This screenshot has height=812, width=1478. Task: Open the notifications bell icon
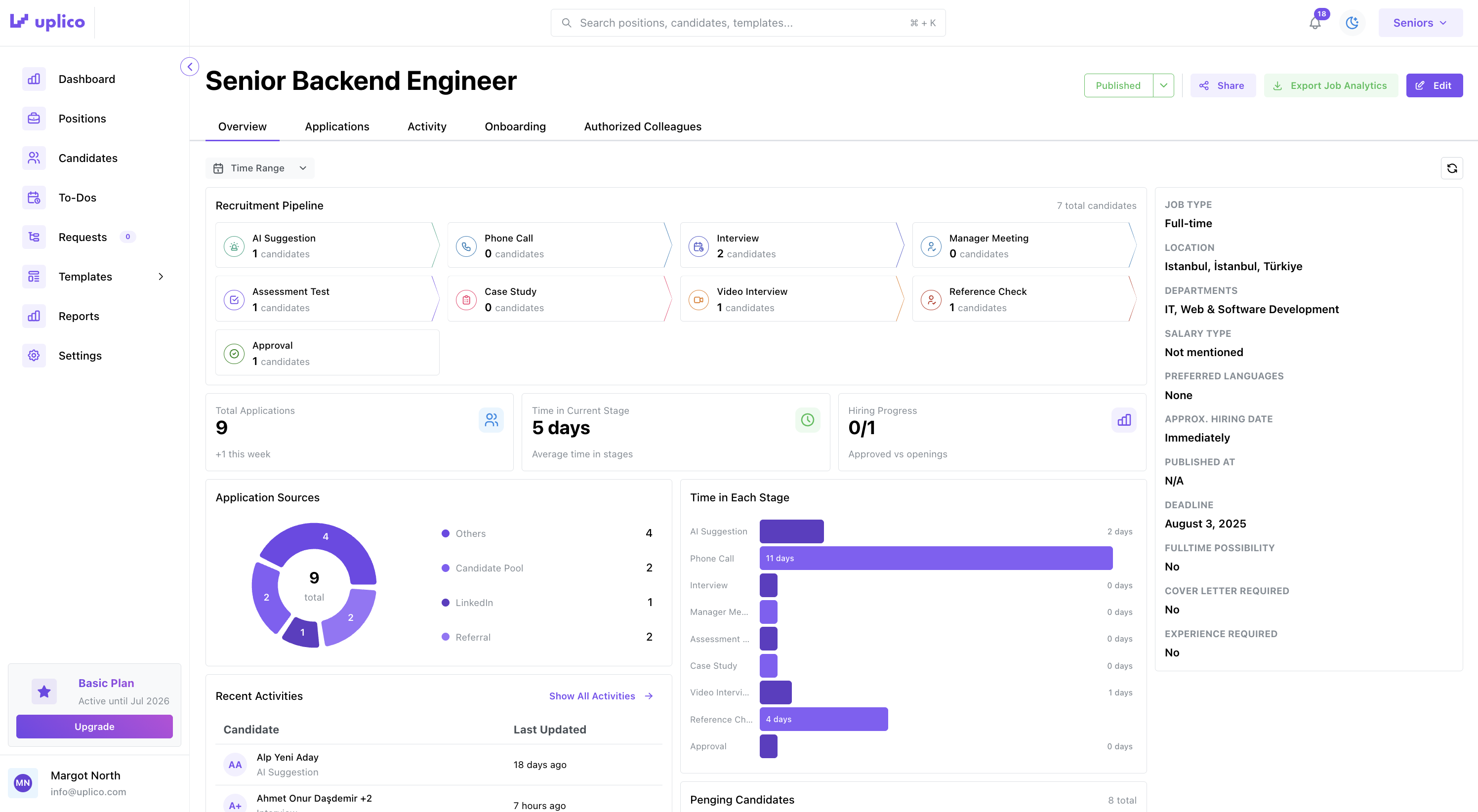(1314, 23)
